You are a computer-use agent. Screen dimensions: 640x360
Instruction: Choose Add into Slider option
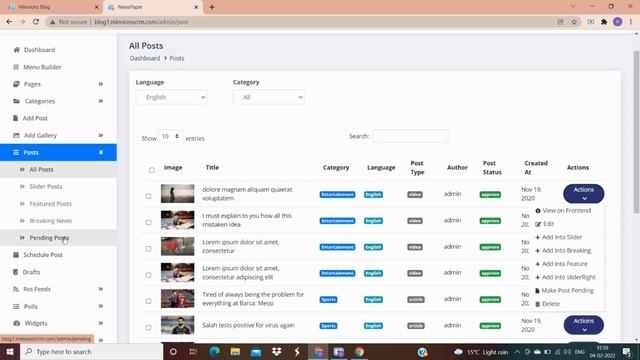click(558, 237)
